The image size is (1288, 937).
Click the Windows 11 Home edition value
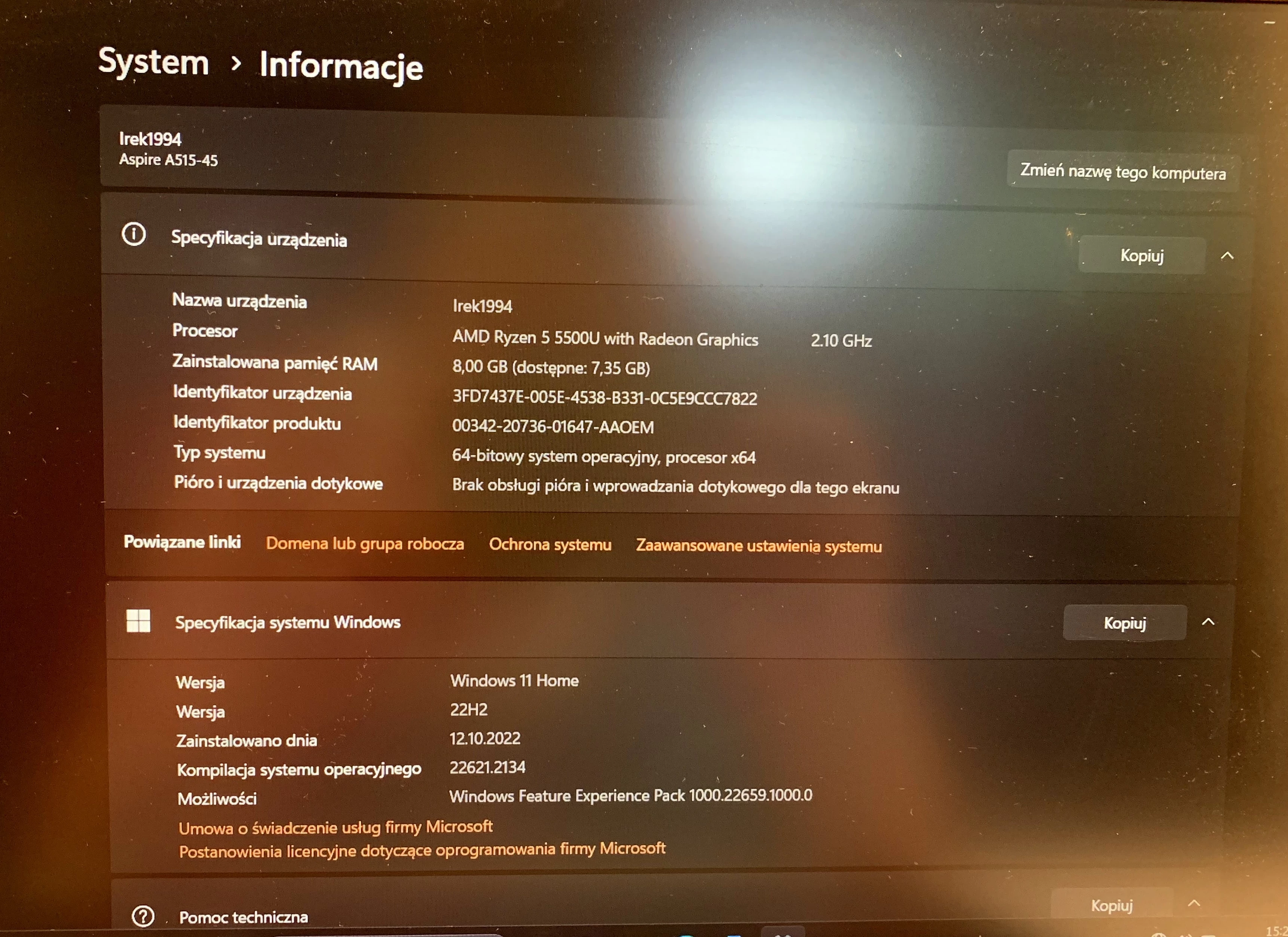514,681
